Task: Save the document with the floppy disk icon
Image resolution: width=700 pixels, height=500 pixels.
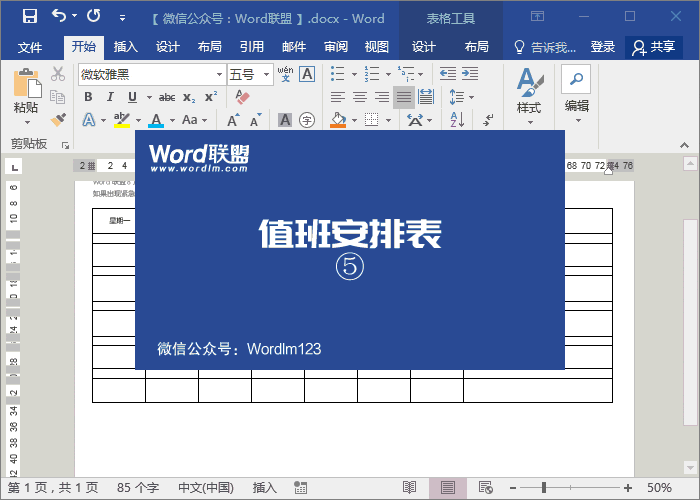Action: (x=30, y=16)
